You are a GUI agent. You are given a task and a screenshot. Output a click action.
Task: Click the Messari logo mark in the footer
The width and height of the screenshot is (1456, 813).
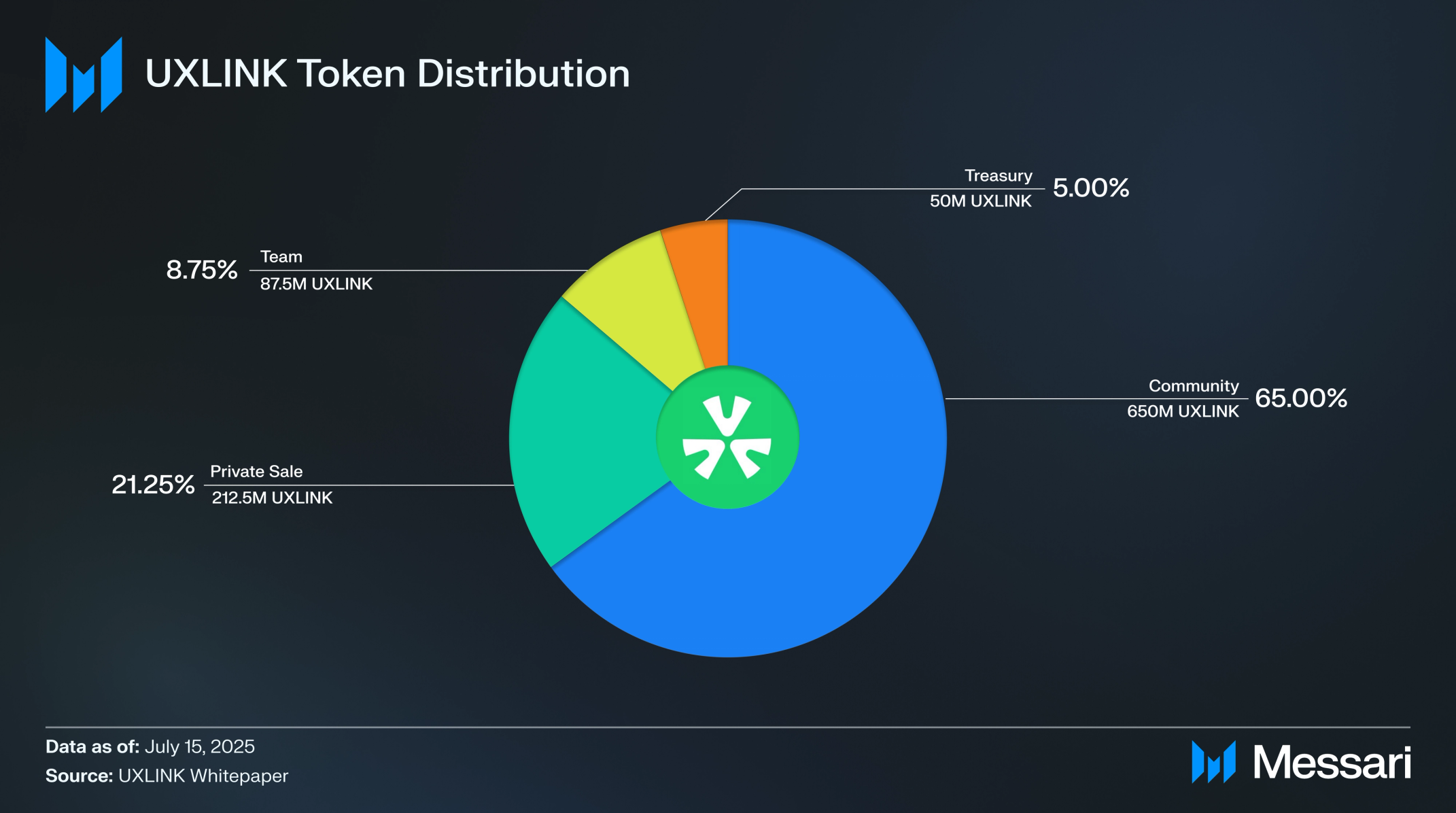pos(1213,762)
